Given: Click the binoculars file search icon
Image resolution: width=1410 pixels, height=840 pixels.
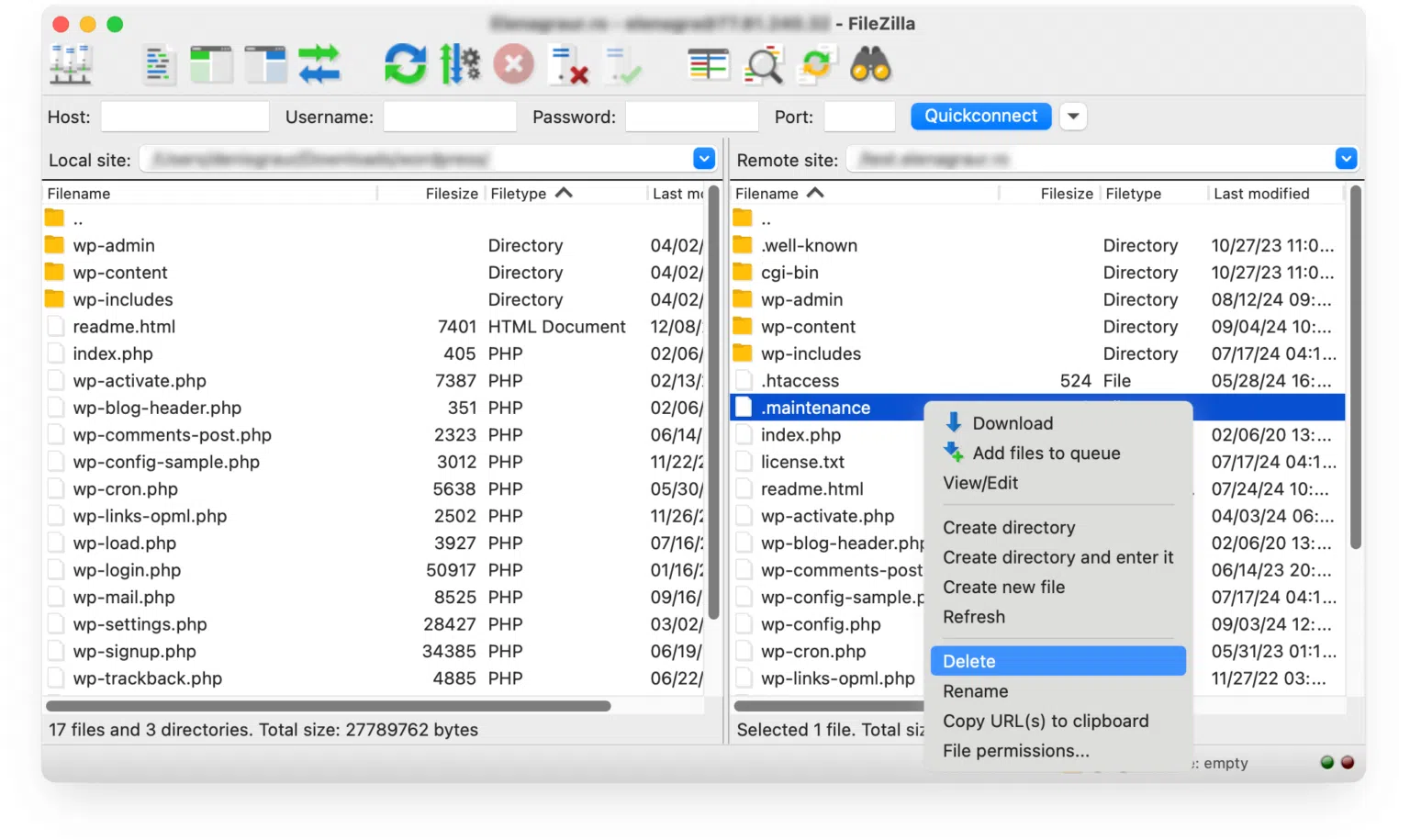Looking at the screenshot, I should (x=870, y=65).
